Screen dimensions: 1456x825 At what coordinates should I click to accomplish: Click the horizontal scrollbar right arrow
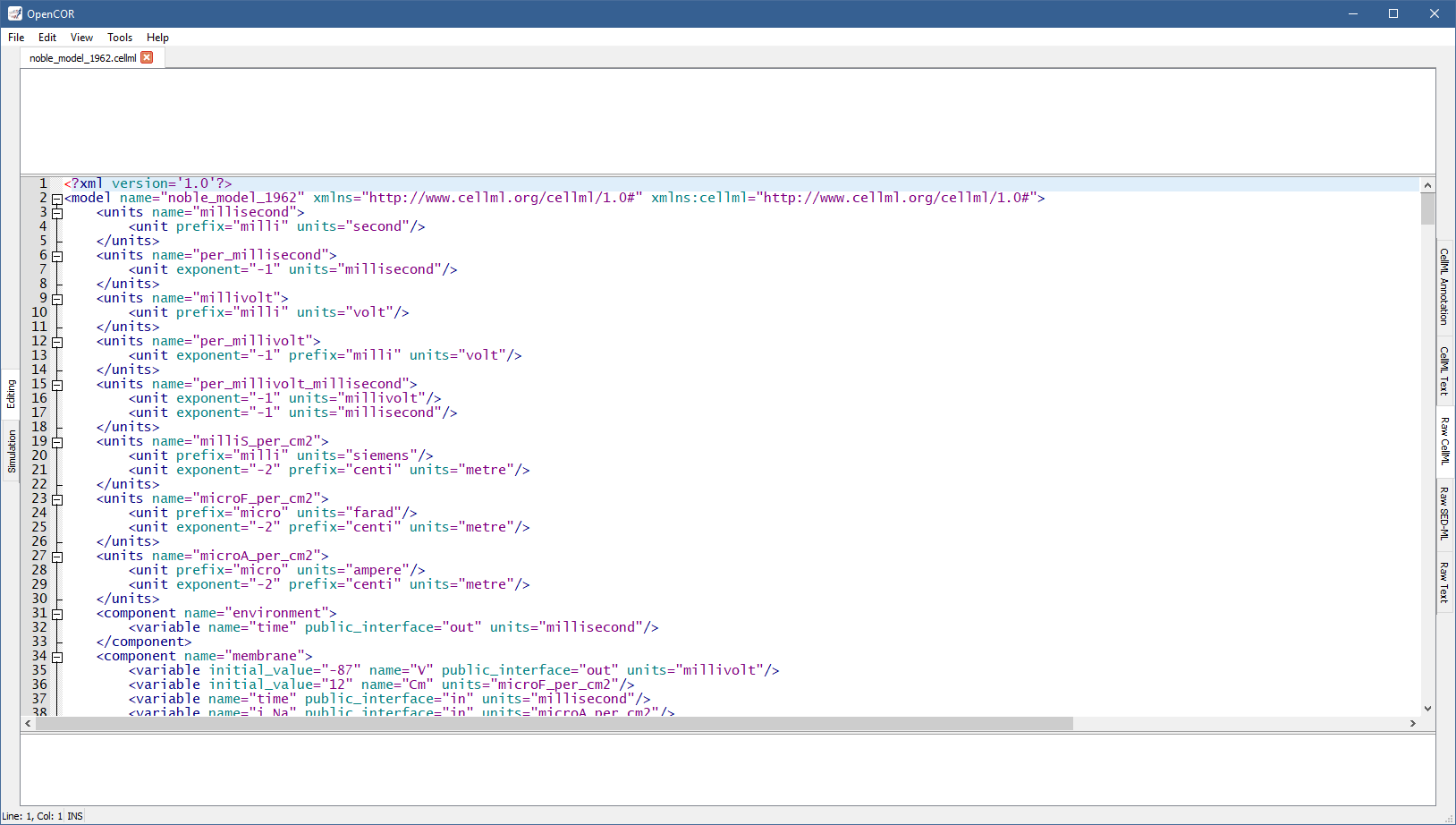click(1412, 723)
